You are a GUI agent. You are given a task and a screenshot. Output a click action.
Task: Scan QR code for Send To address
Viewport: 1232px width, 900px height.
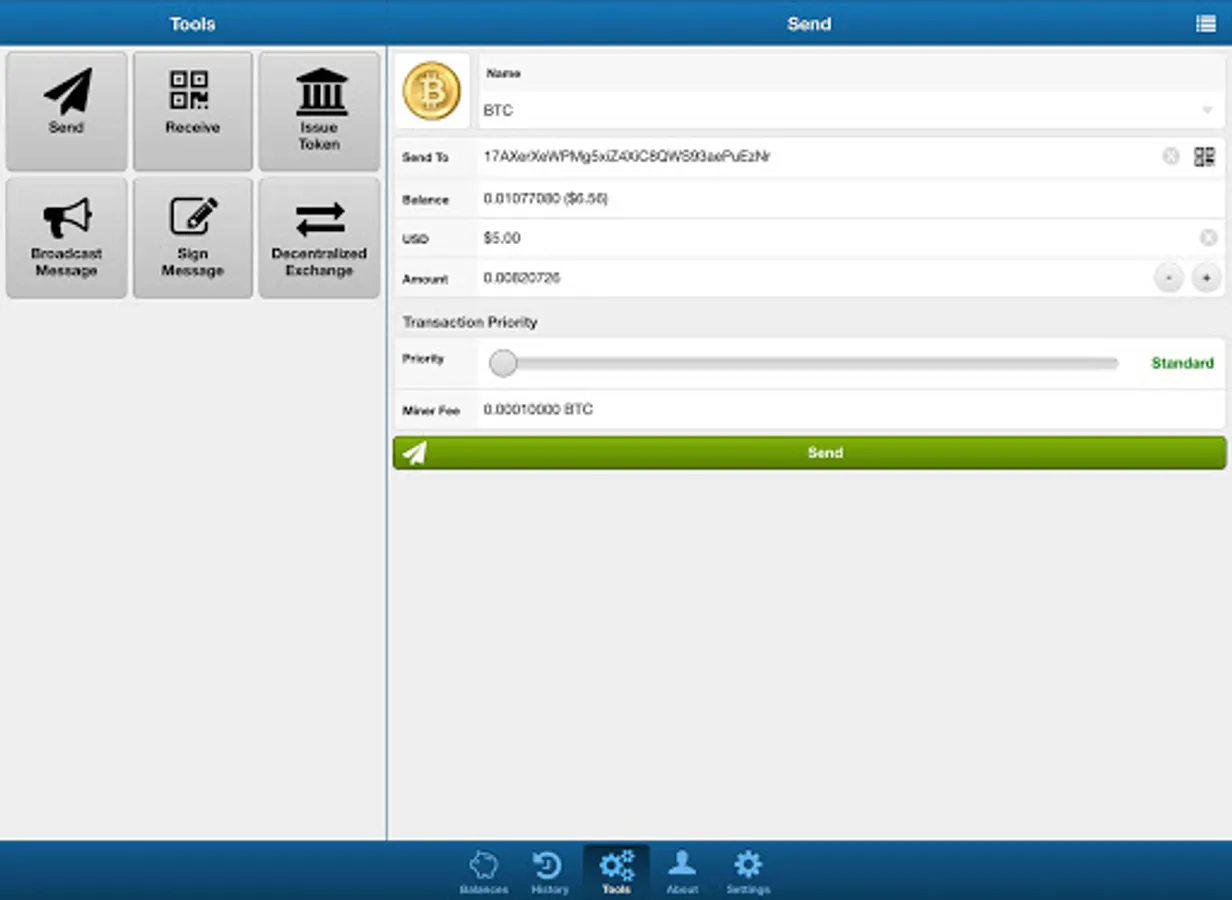pyautogui.click(x=1205, y=157)
